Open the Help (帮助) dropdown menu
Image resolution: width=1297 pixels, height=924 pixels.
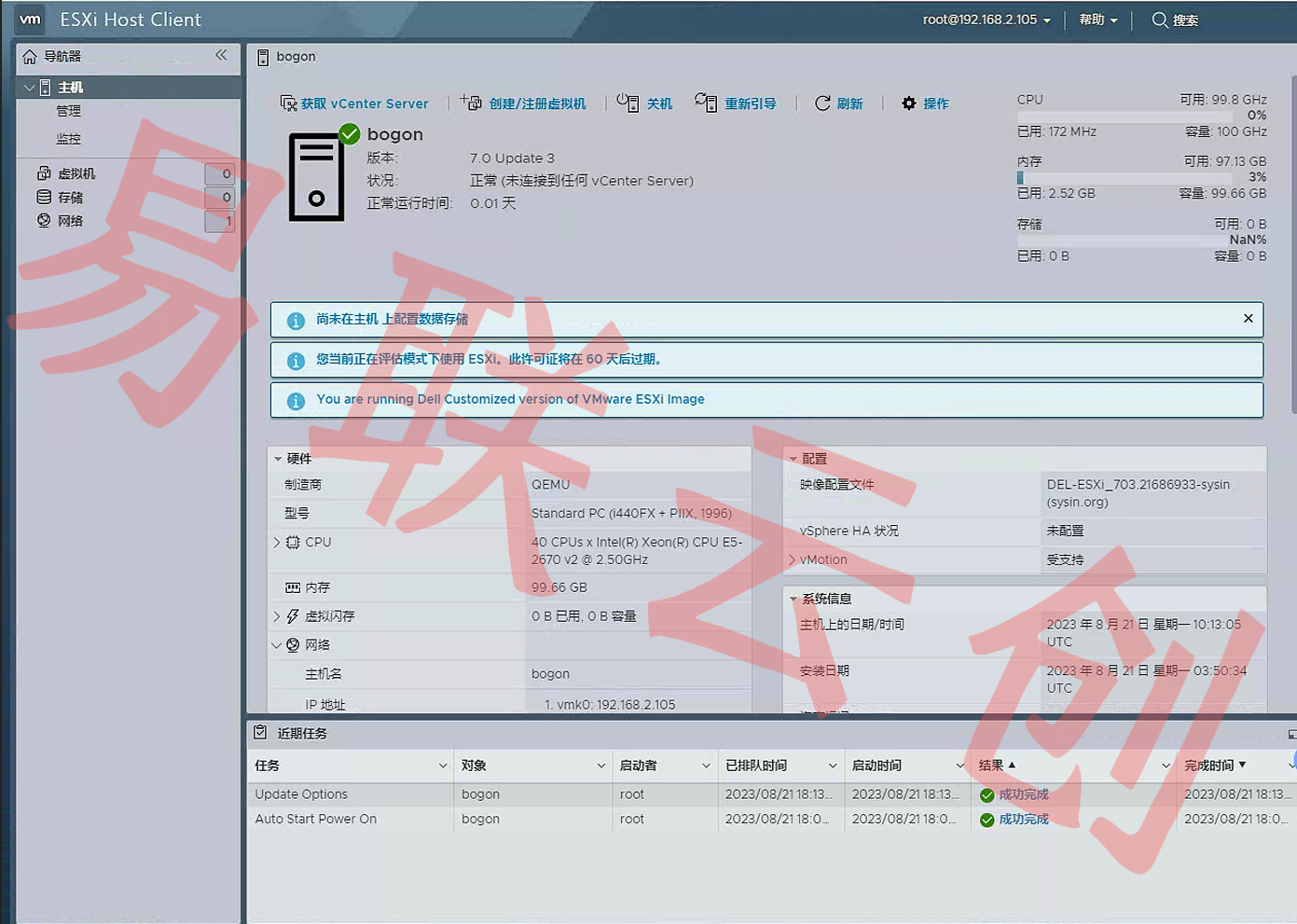pyautogui.click(x=1097, y=20)
